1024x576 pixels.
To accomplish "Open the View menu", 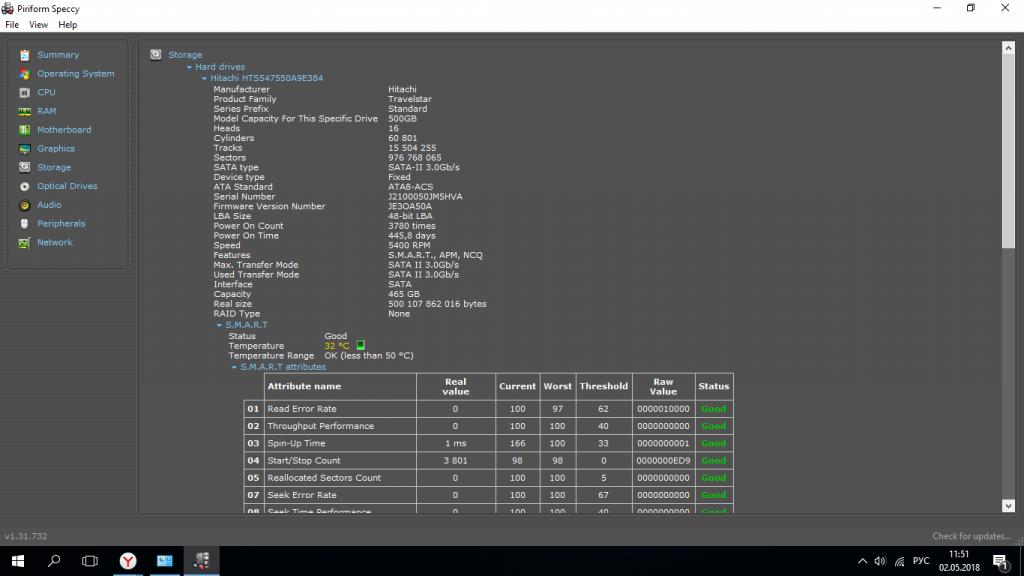I will coord(38,24).
